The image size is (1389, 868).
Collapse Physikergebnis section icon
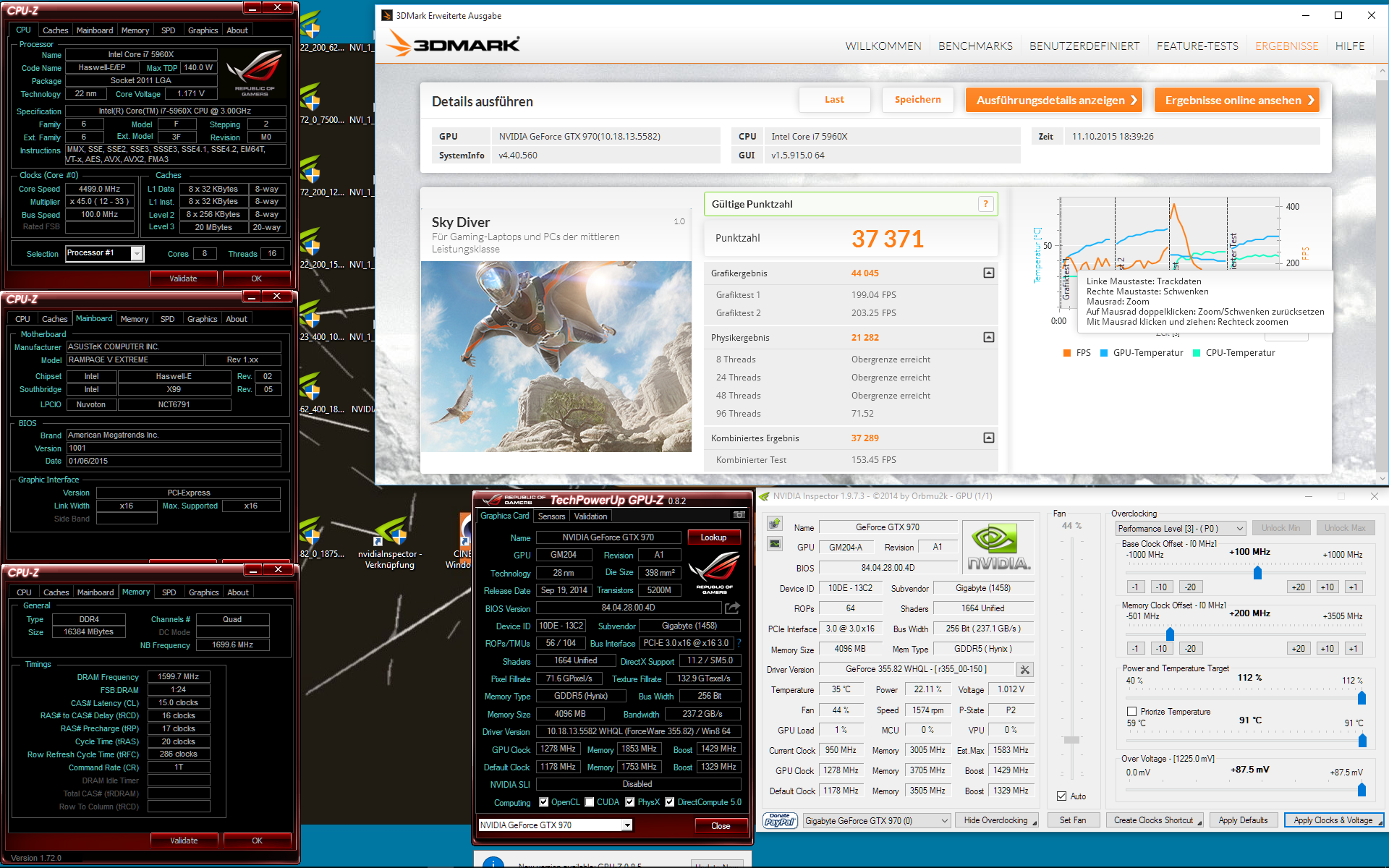989,337
